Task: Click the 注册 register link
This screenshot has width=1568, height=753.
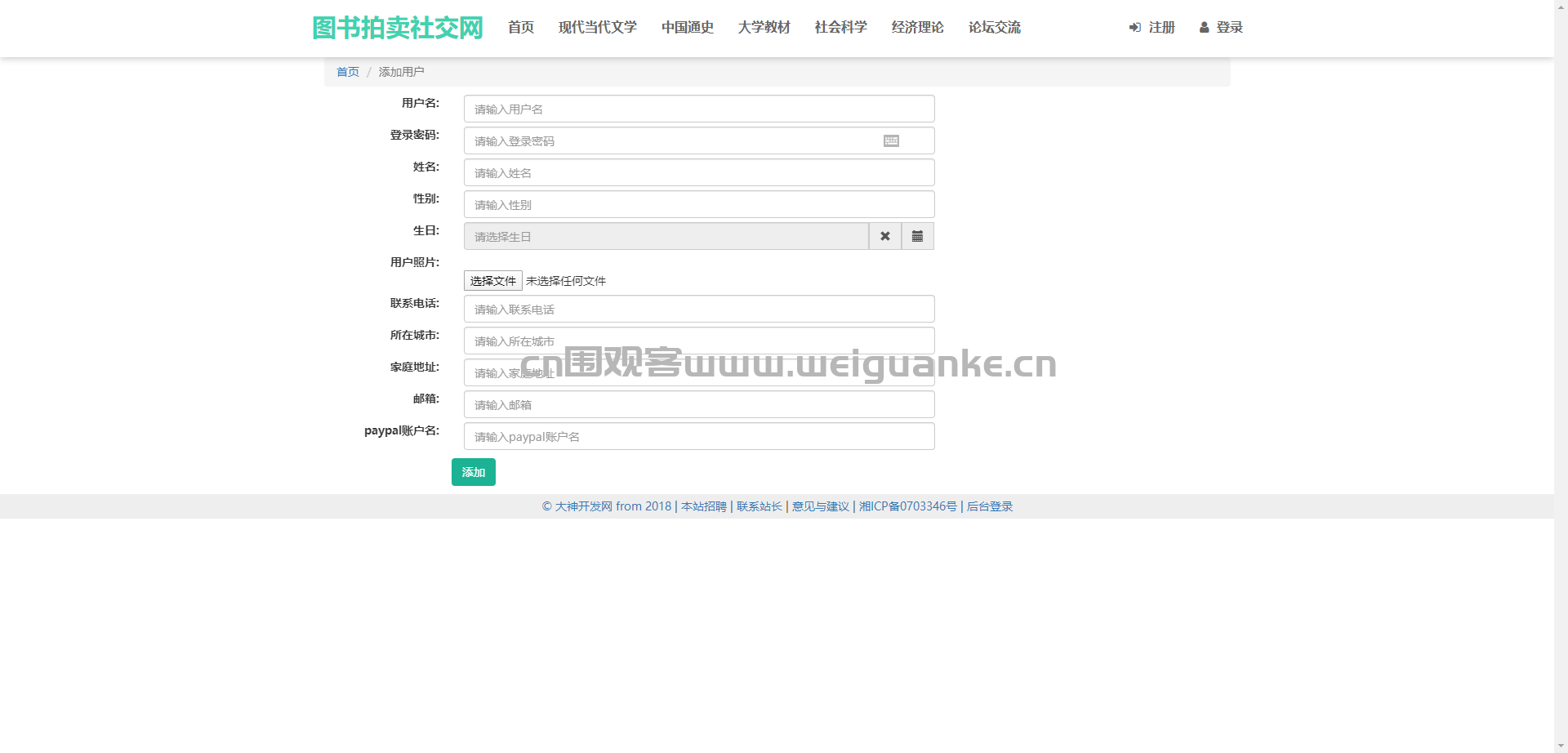Action: (x=1161, y=28)
